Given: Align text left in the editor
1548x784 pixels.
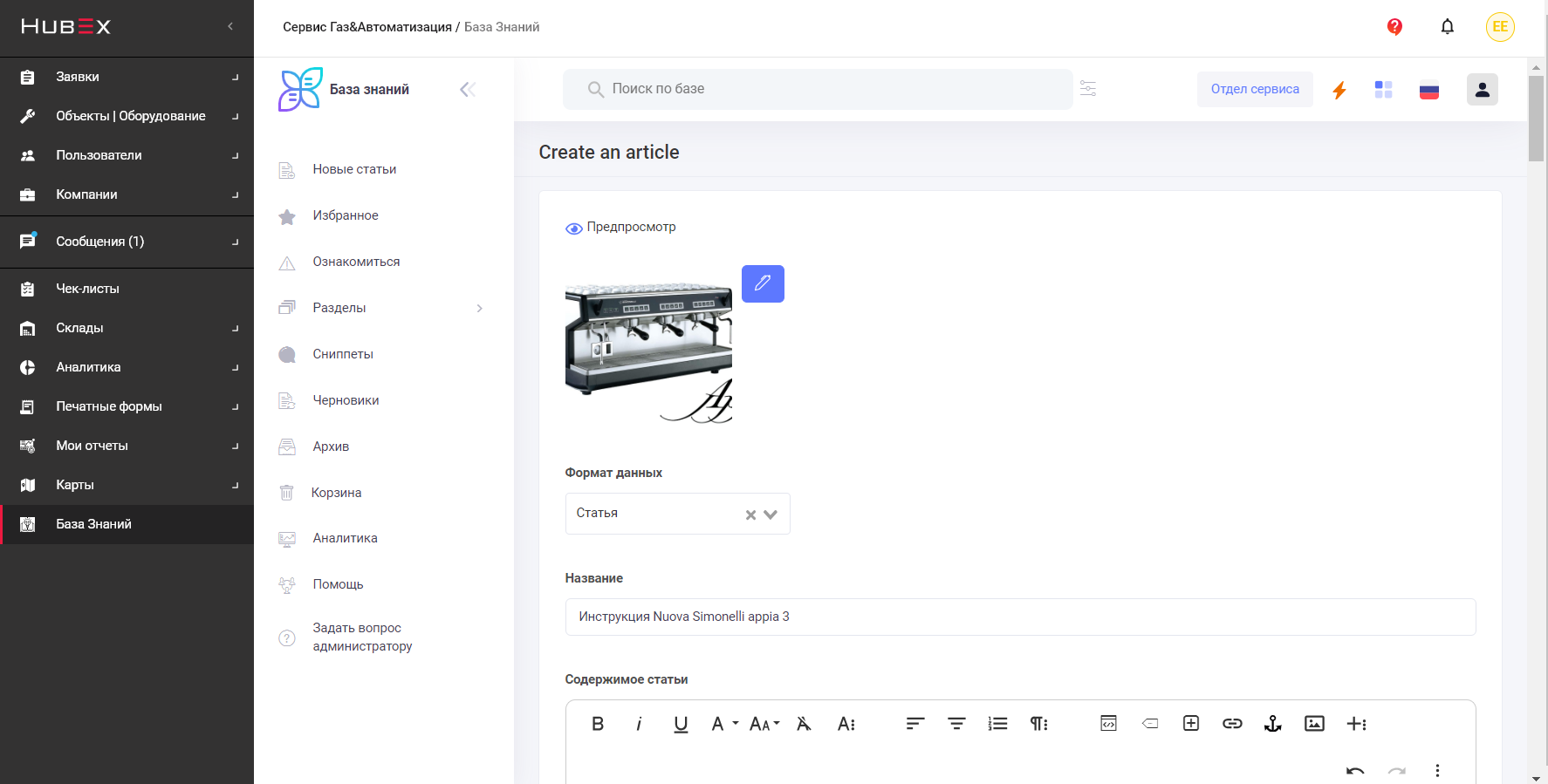Looking at the screenshot, I should tap(914, 724).
